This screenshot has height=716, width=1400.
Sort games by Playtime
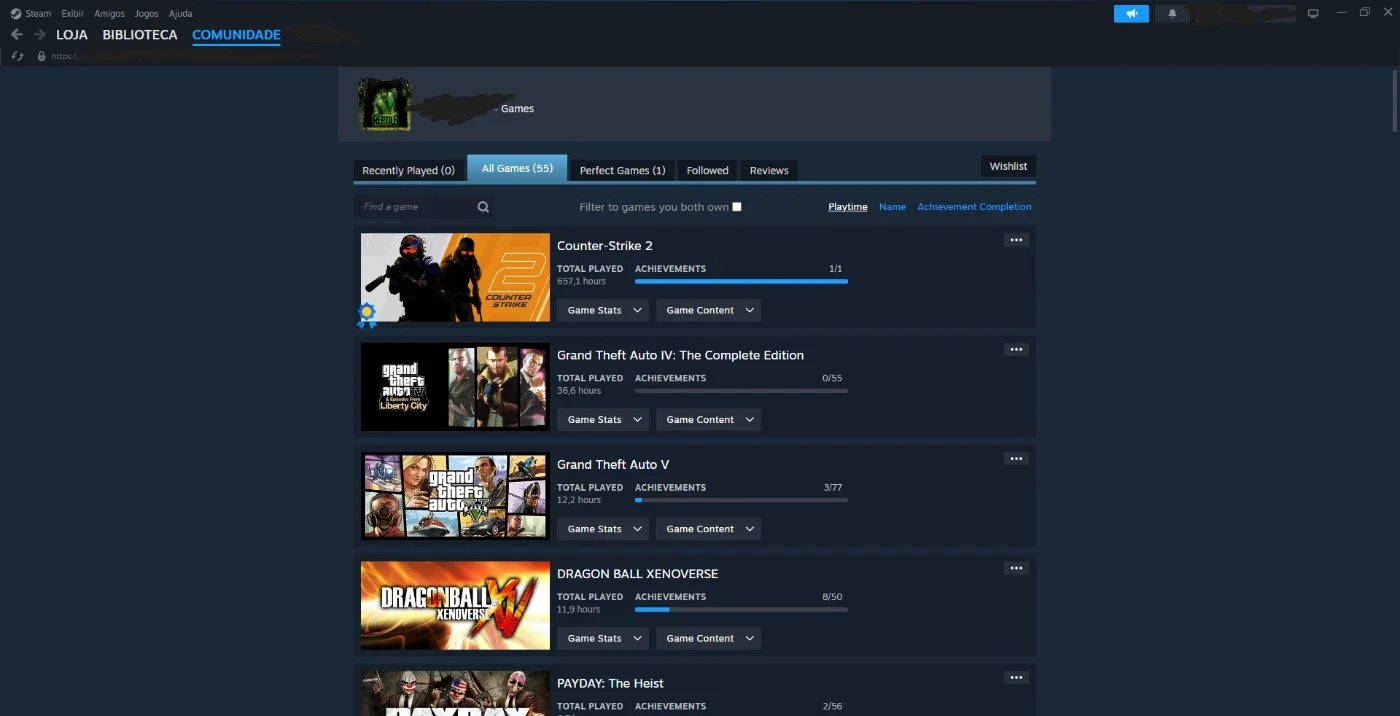(x=848, y=207)
